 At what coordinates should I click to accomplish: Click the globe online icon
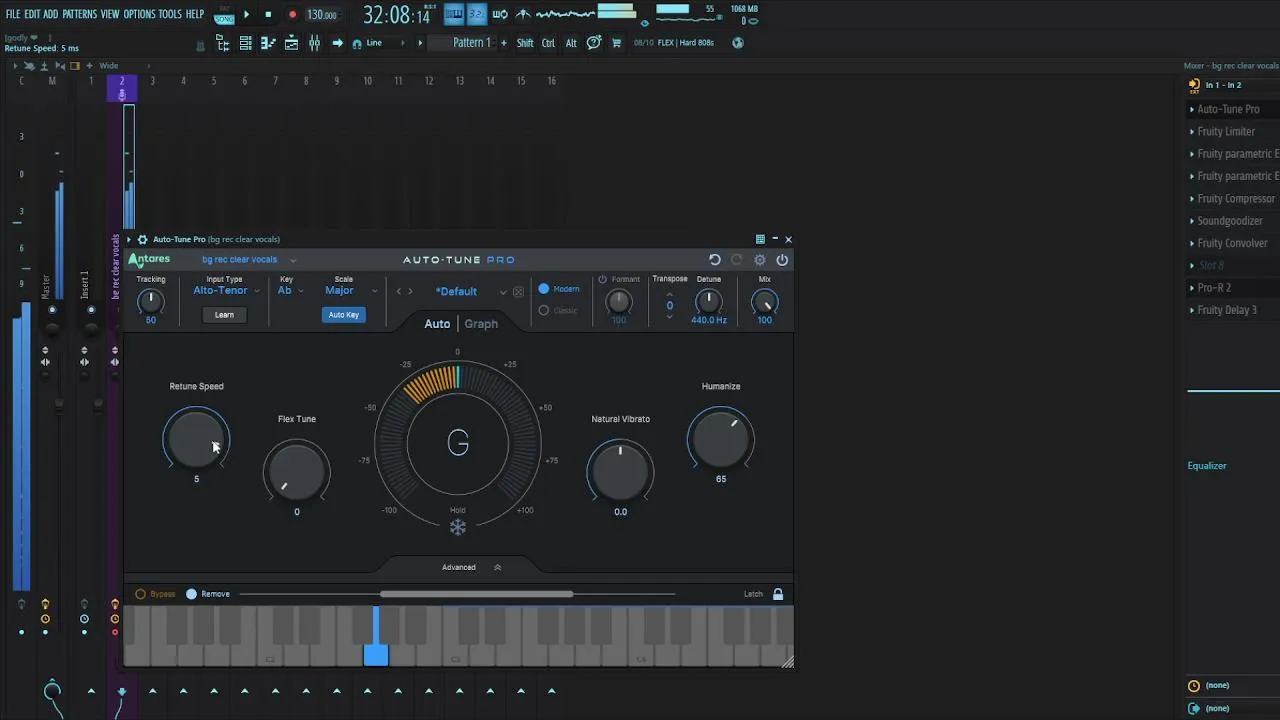pyautogui.click(x=738, y=43)
